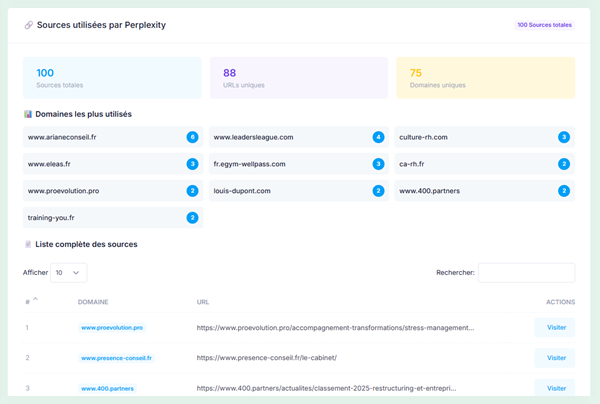Click the bar chart icon near Domaines les plus utilisés
The image size is (600, 404).
(x=28, y=114)
